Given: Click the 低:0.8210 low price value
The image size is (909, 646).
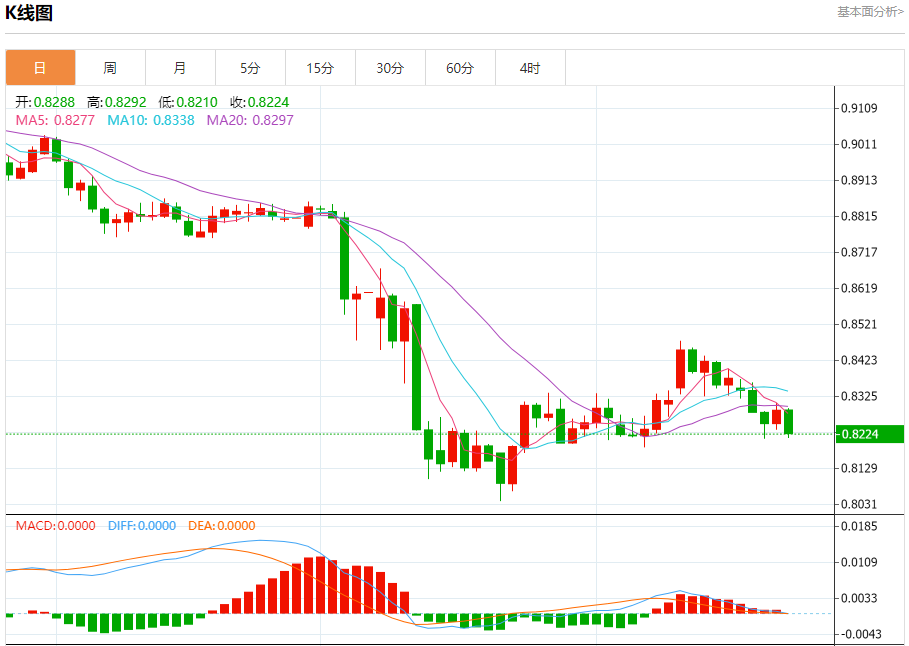Looking at the screenshot, I should [x=188, y=102].
